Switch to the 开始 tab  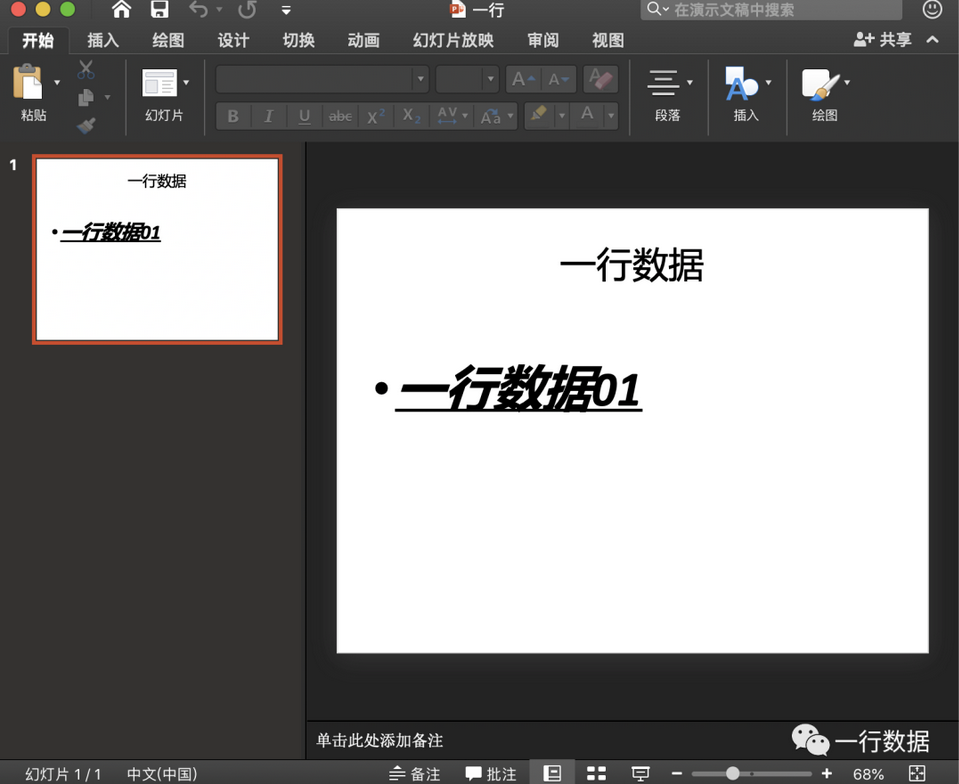38,40
